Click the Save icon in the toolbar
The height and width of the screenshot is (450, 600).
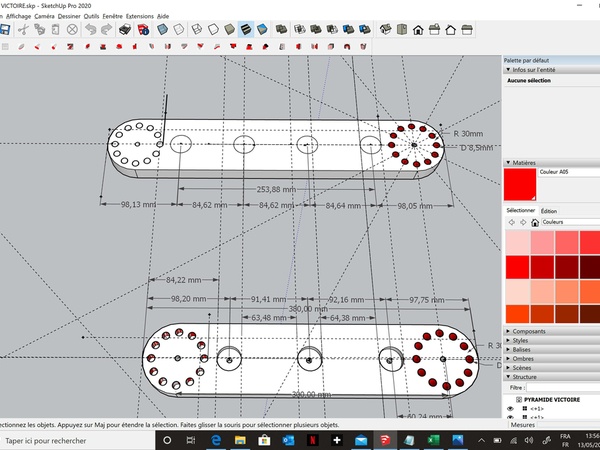tap(5, 31)
